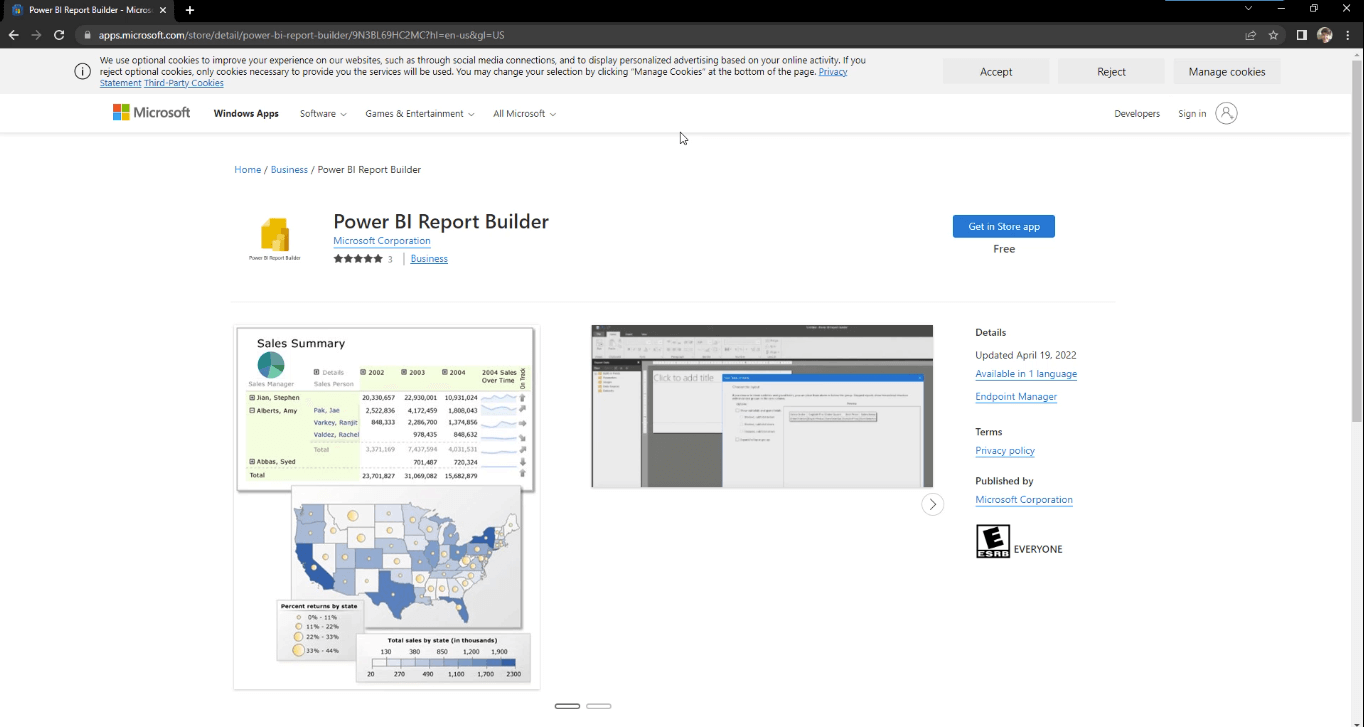This screenshot has width=1364, height=727.
Task: Expand the Software menu
Action: coord(323,114)
